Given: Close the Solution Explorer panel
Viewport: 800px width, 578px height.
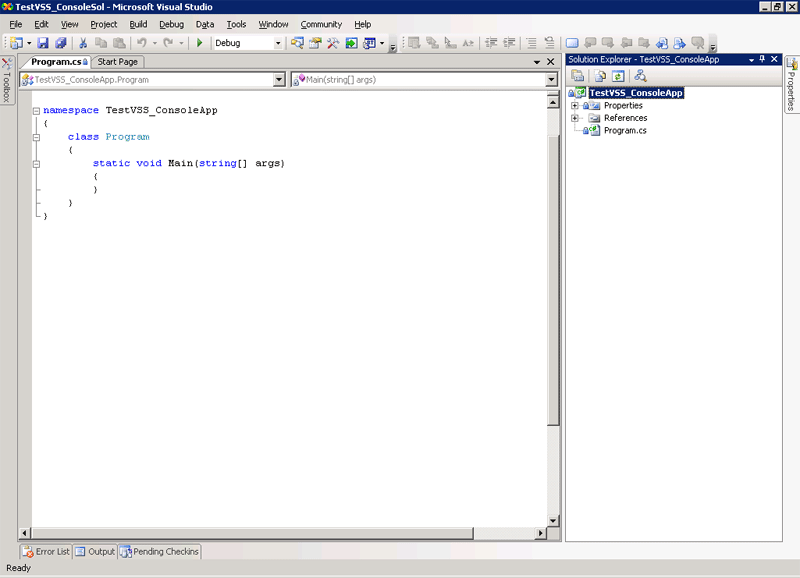Looking at the screenshot, I should click(774, 59).
